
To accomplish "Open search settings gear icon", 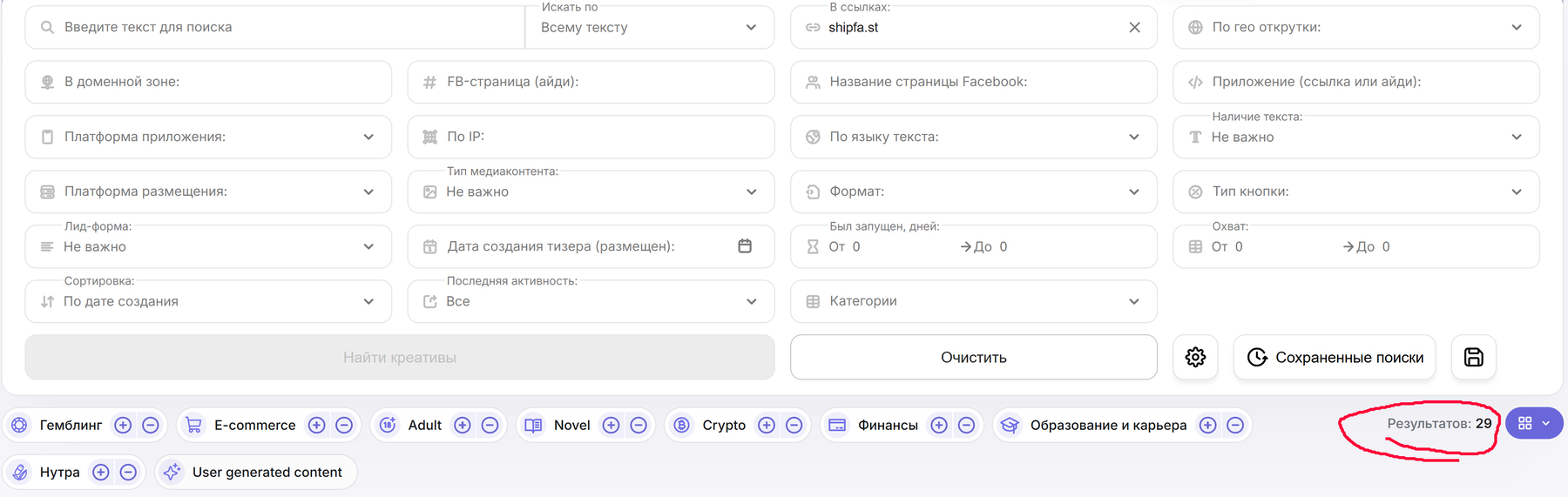I will tap(1195, 357).
